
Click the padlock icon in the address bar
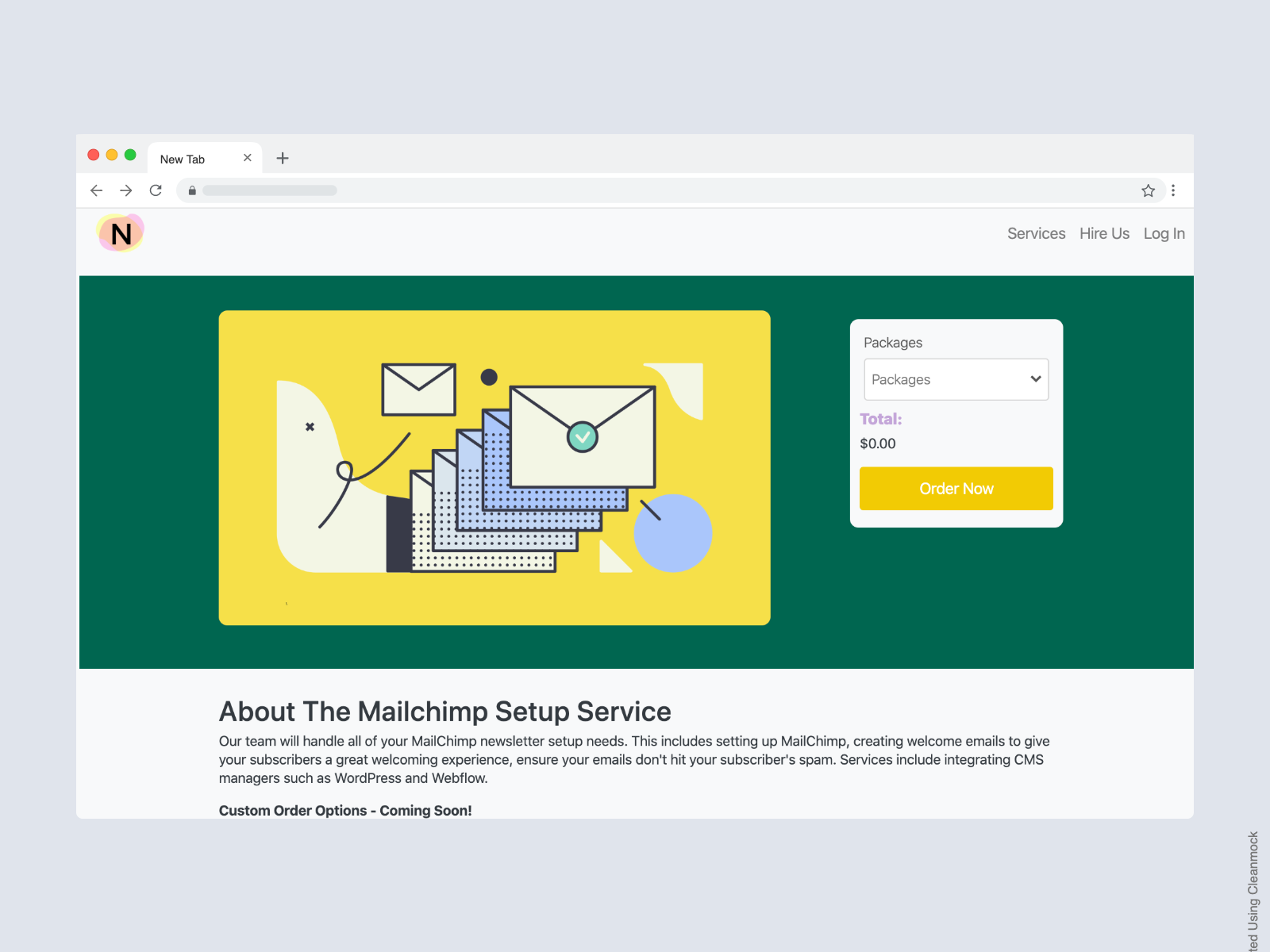[192, 190]
